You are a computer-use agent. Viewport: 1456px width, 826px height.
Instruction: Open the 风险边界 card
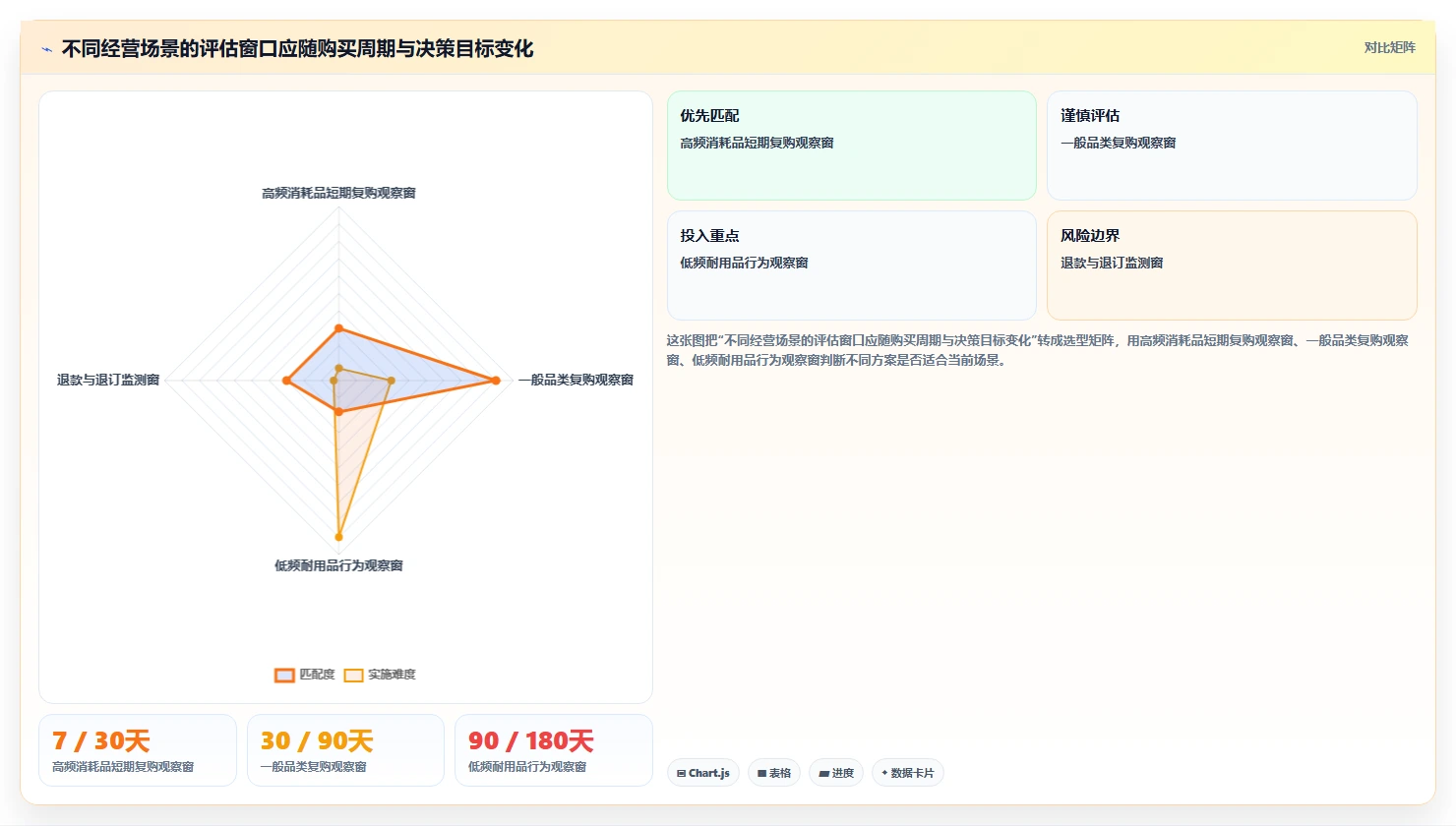[1232, 265]
